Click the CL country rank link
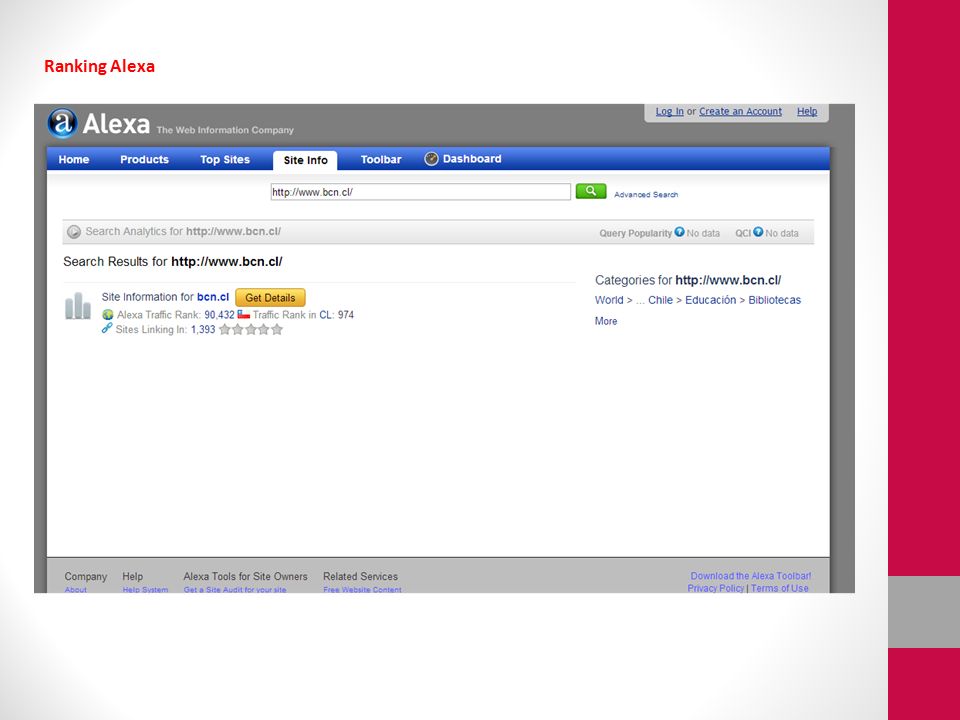Screen dimensions: 960x720 pos(325,315)
